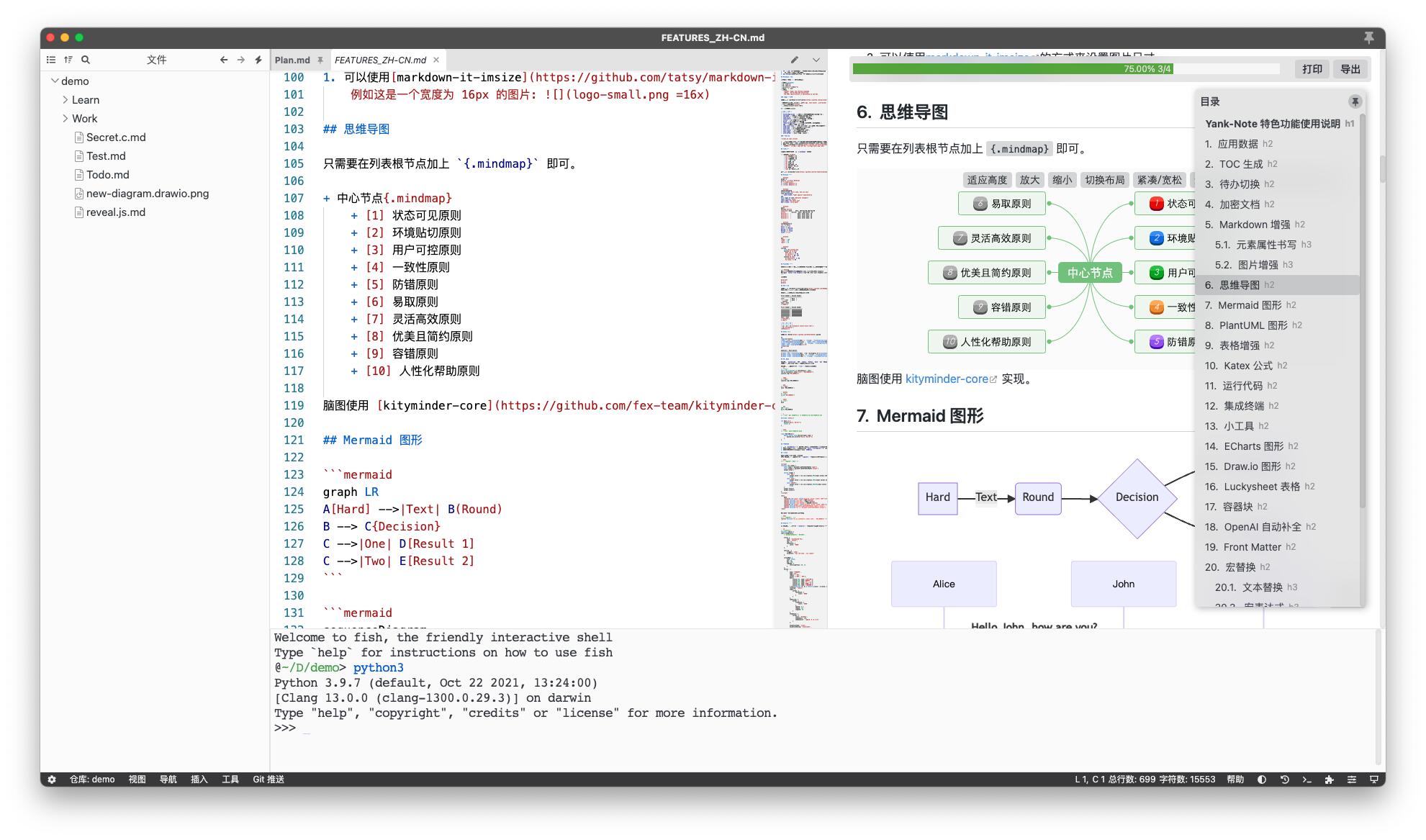1426x840 pixels.
Task: Open the 导航 menu
Action: 168,779
